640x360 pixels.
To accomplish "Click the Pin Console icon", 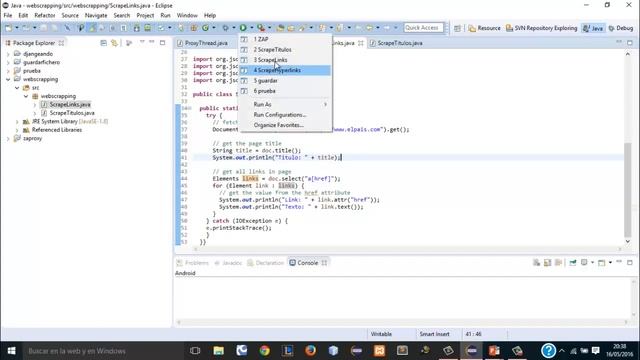I will [x=573, y=262].
